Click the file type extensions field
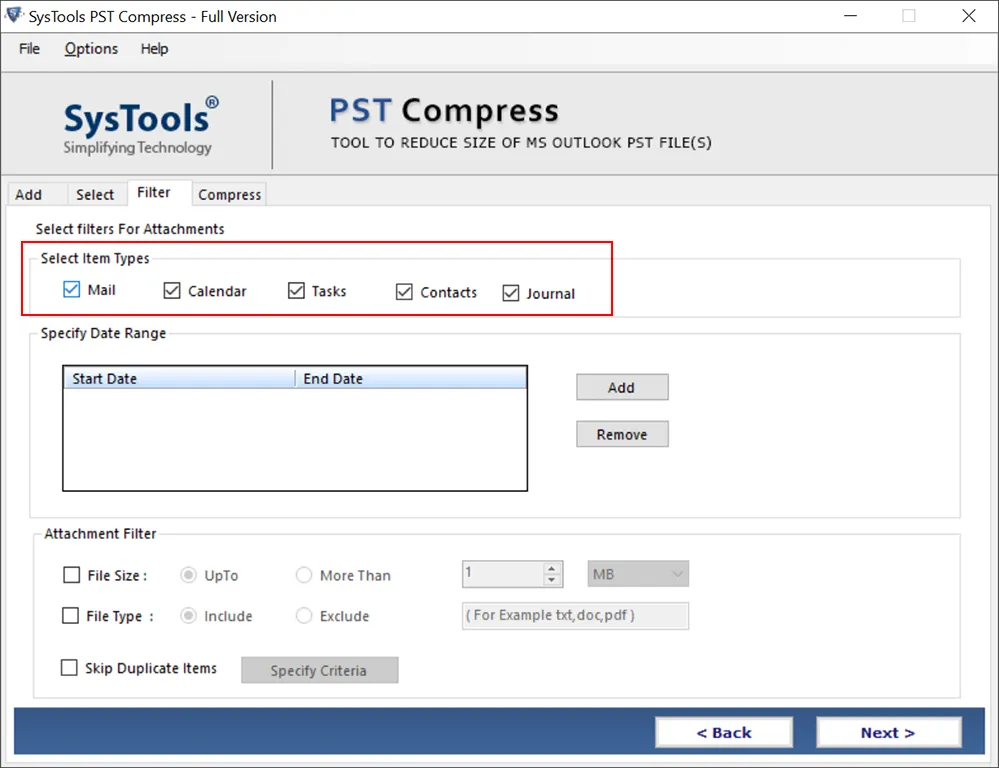This screenshot has height=768, width=999. (575, 616)
